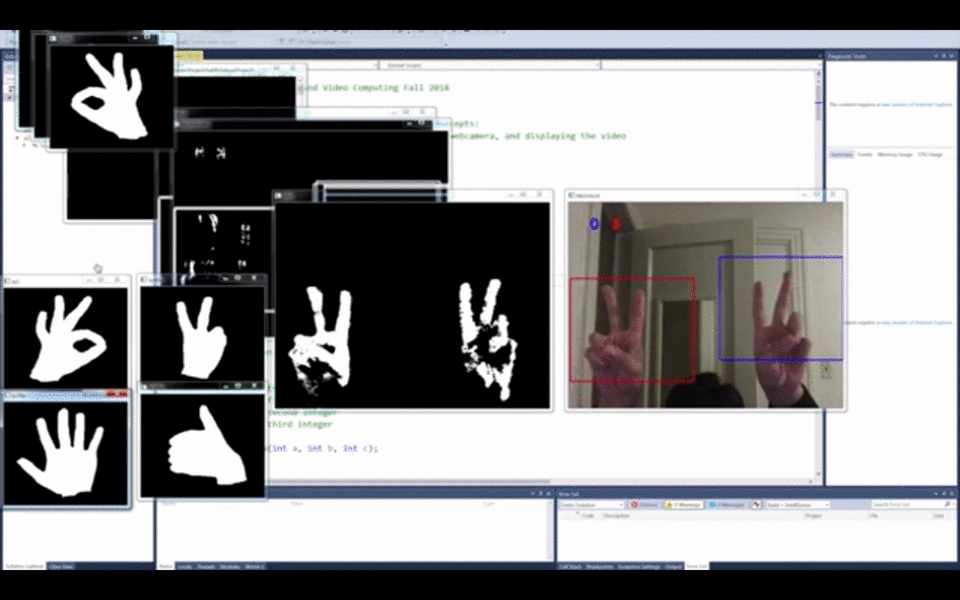Switch to the Watch 1 tab
The height and width of the screenshot is (600, 960).
[255, 566]
